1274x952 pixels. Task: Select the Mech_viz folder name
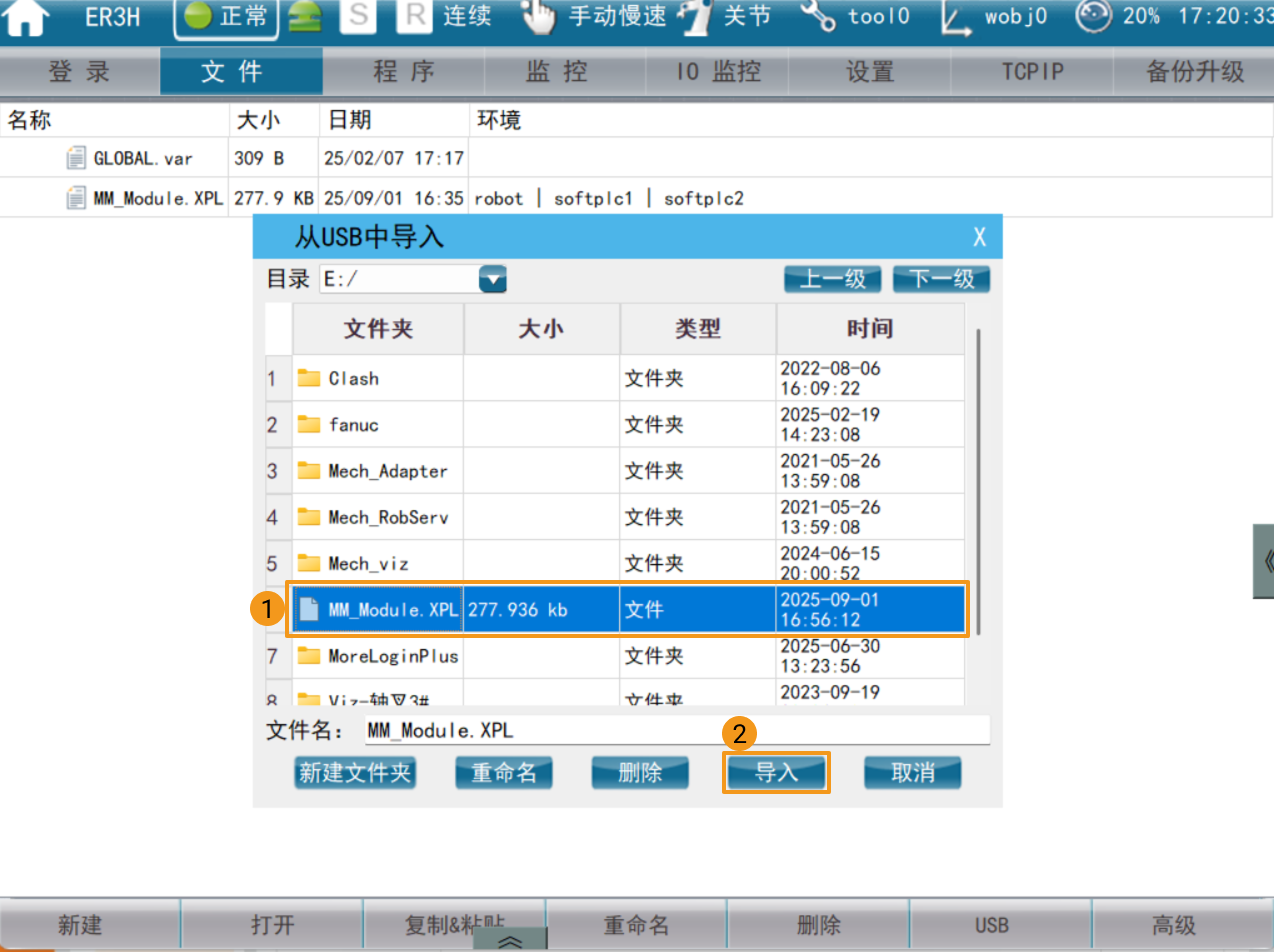pyautogui.click(x=368, y=563)
